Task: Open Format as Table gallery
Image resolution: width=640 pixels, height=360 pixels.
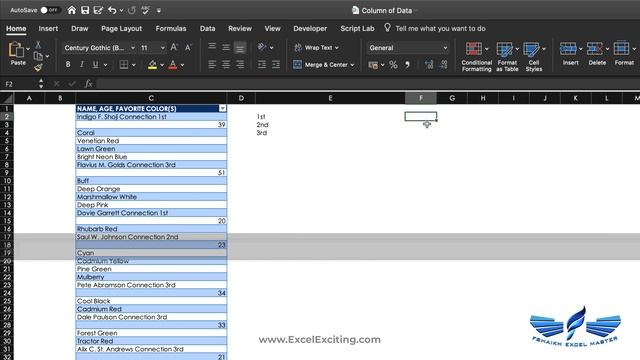Action: pyautogui.click(x=507, y=57)
